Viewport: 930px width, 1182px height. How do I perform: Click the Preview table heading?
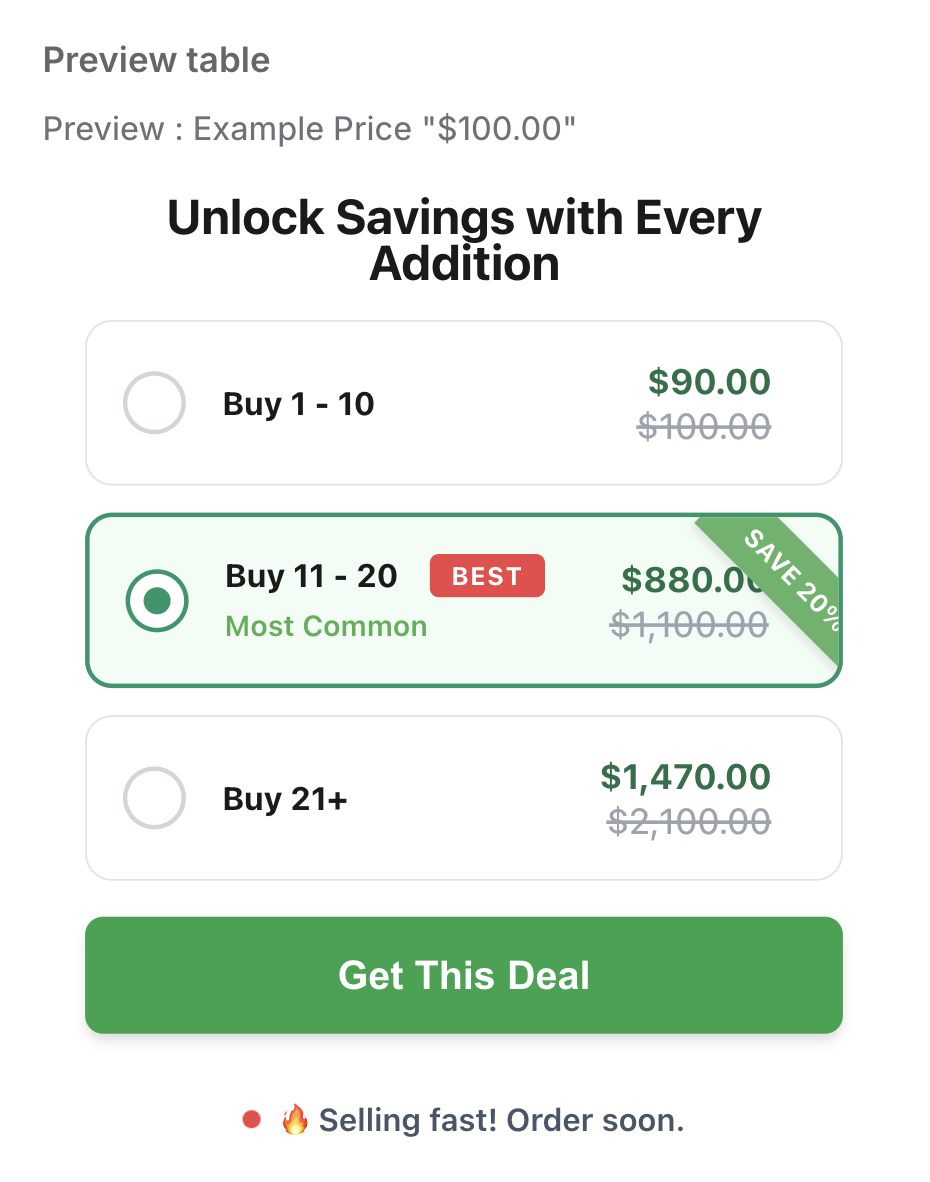[x=157, y=60]
